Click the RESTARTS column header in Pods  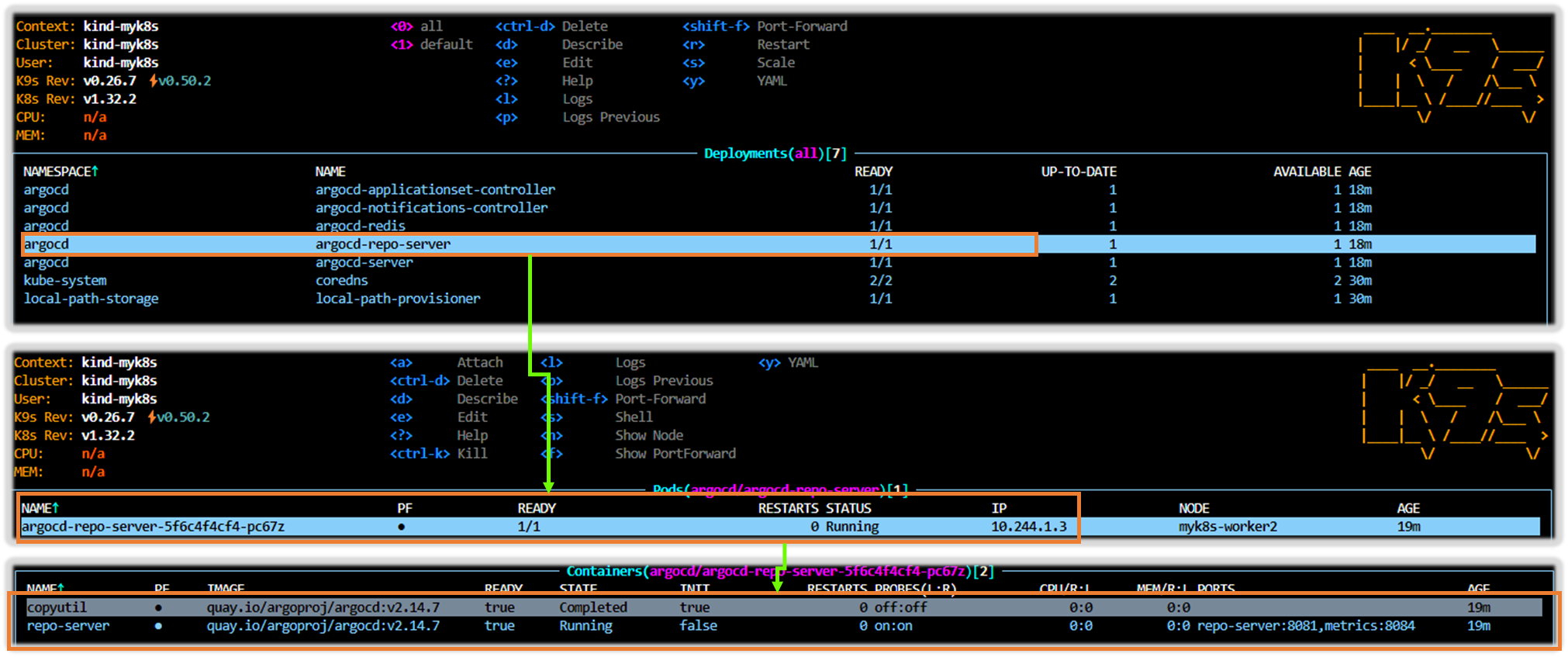tap(788, 508)
